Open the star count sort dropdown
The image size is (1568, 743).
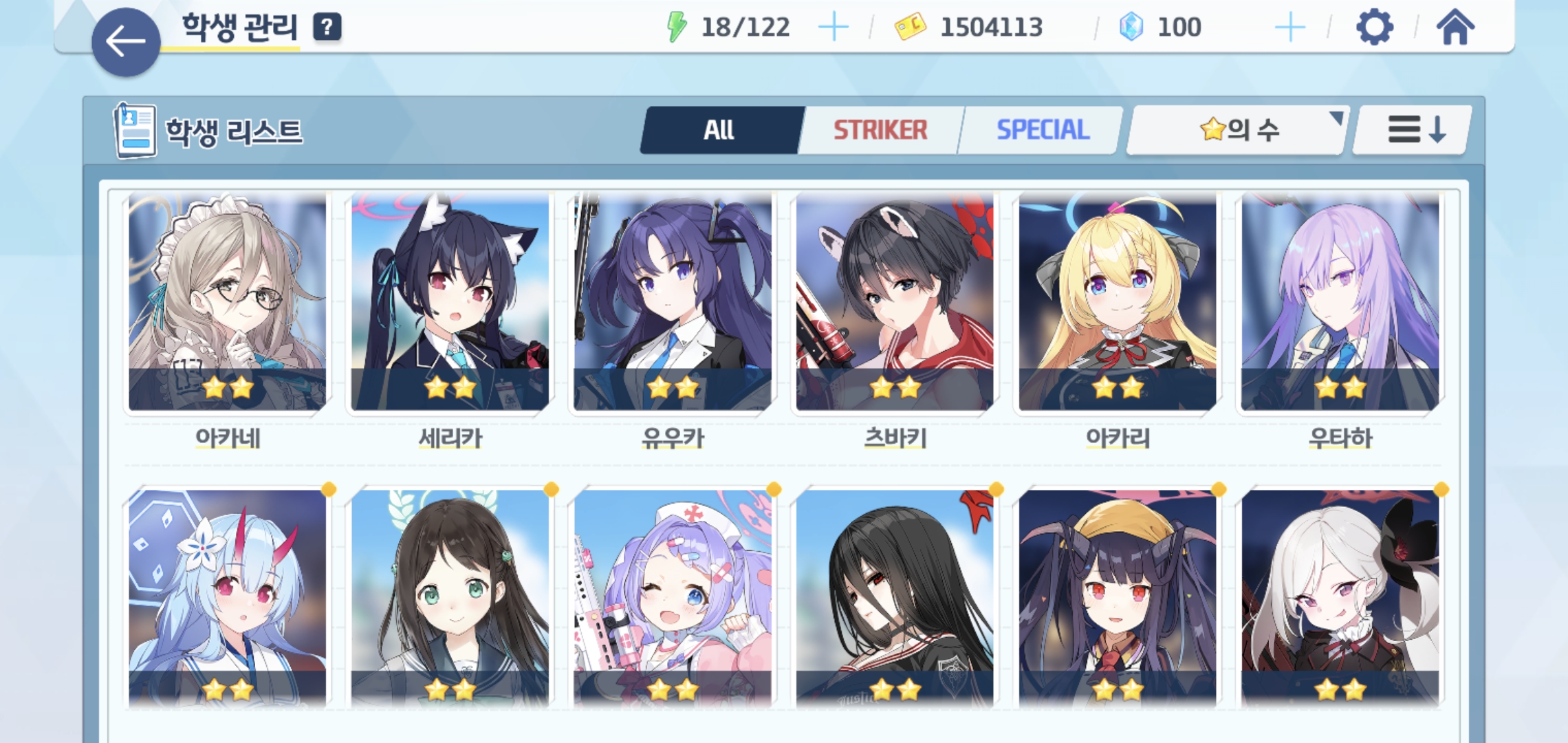[x=1237, y=129]
